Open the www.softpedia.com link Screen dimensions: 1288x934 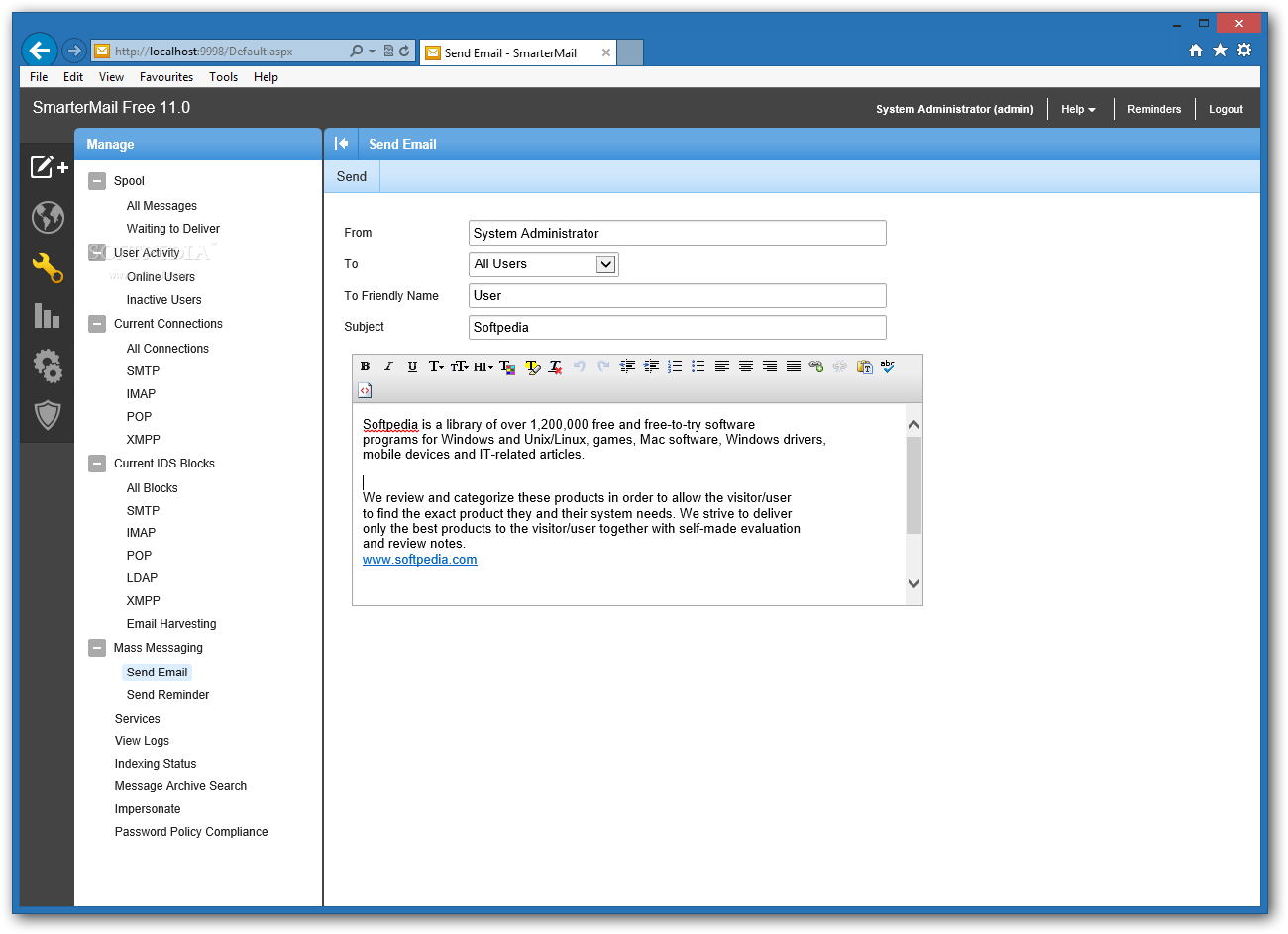pos(419,560)
